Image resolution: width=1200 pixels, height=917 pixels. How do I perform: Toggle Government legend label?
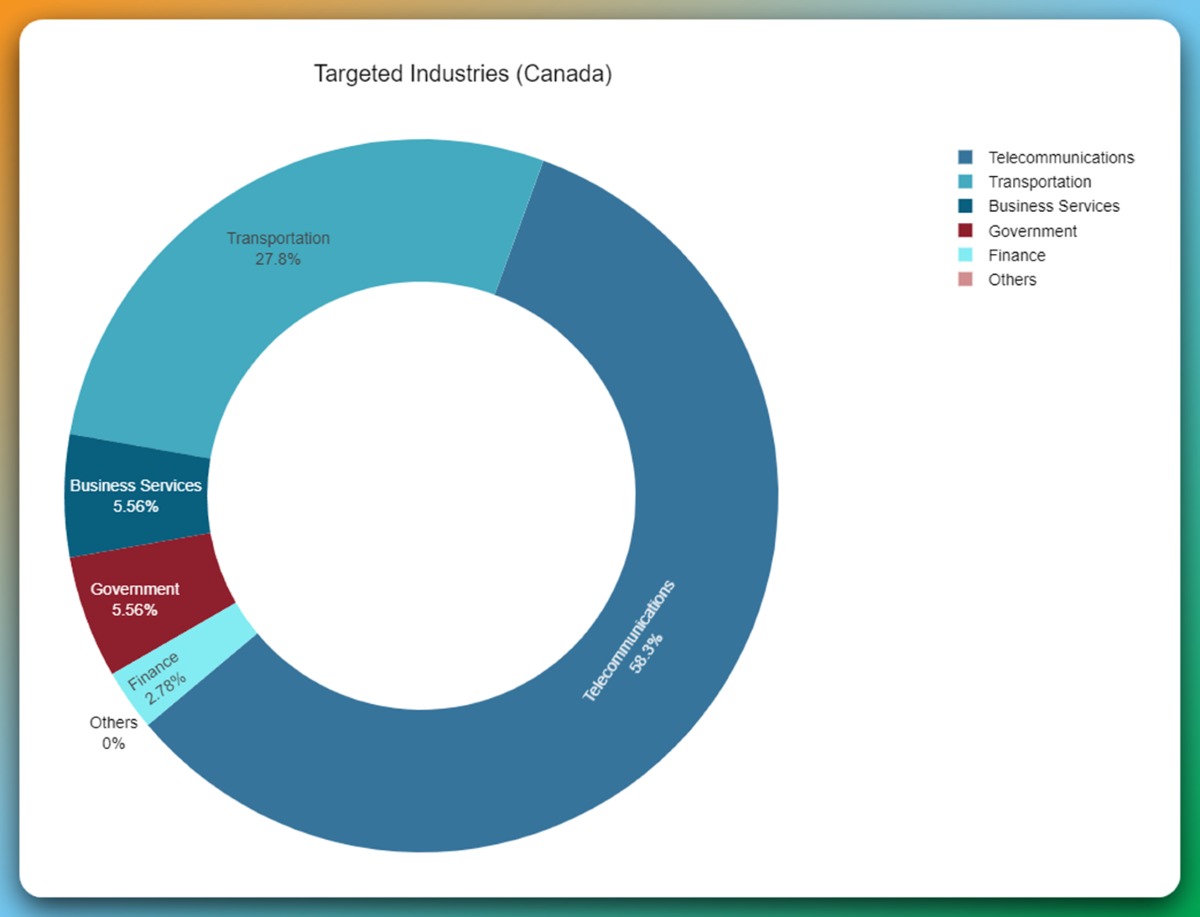pyautogui.click(x=1033, y=231)
